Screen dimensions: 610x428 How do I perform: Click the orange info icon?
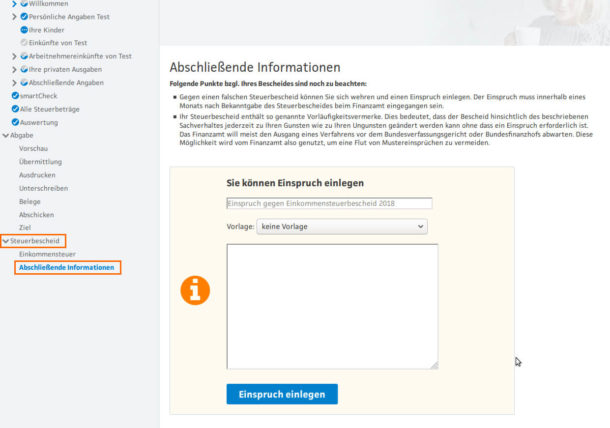[x=195, y=290]
